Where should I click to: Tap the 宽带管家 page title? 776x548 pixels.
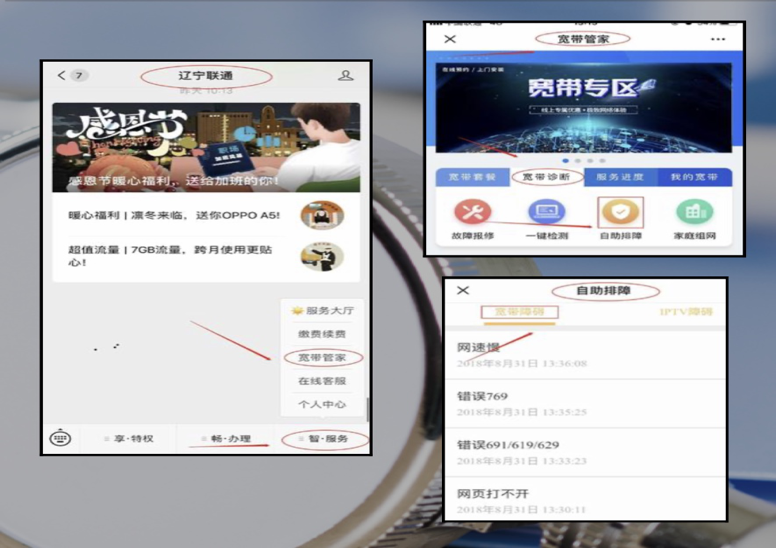coord(583,39)
